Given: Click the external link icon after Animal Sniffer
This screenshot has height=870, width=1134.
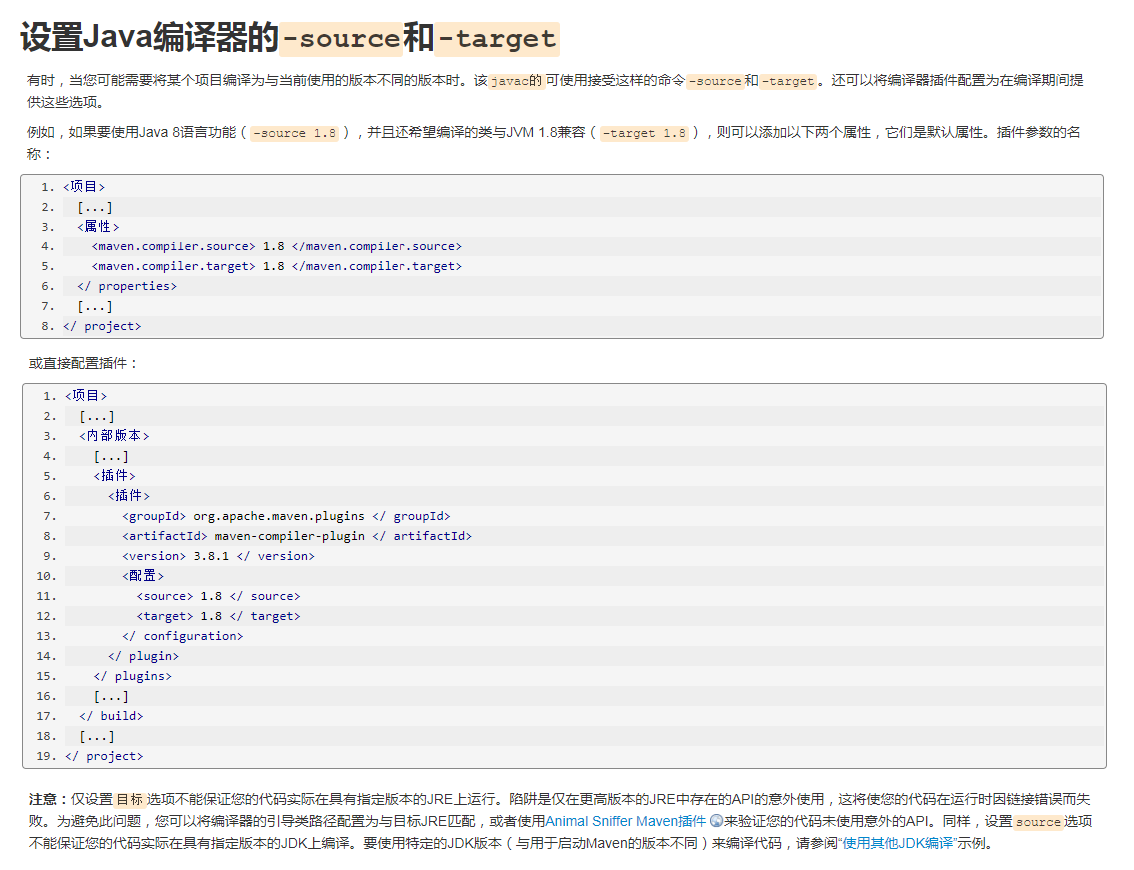Looking at the screenshot, I should click(x=716, y=821).
